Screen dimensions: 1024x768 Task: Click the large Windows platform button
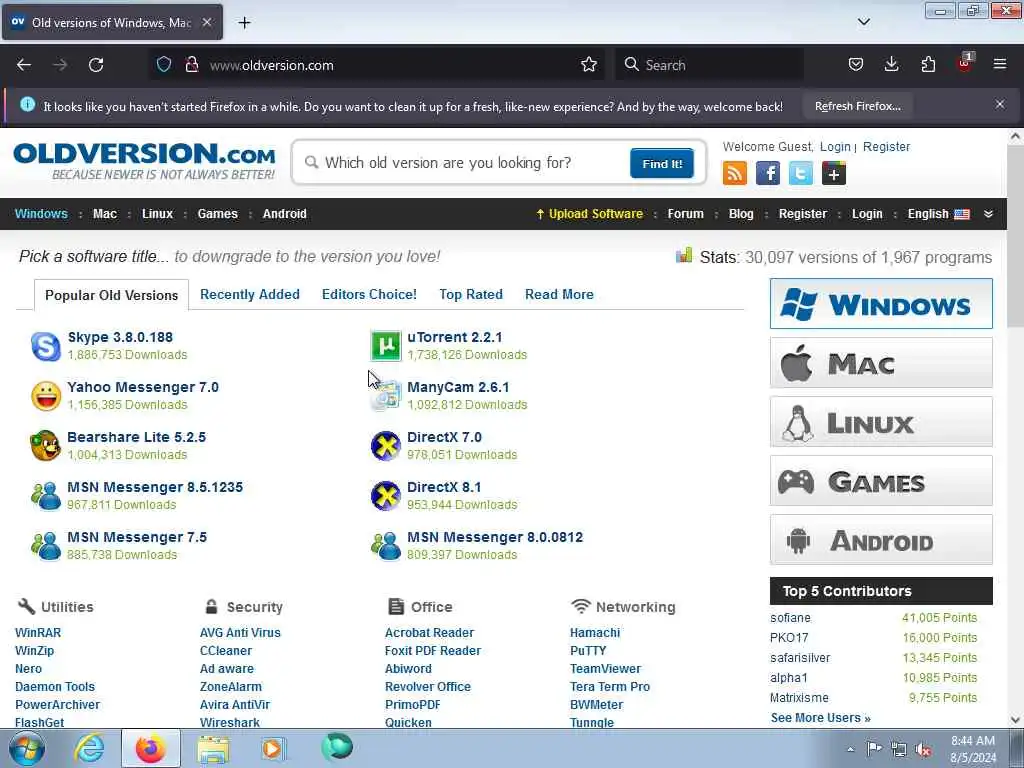point(881,304)
